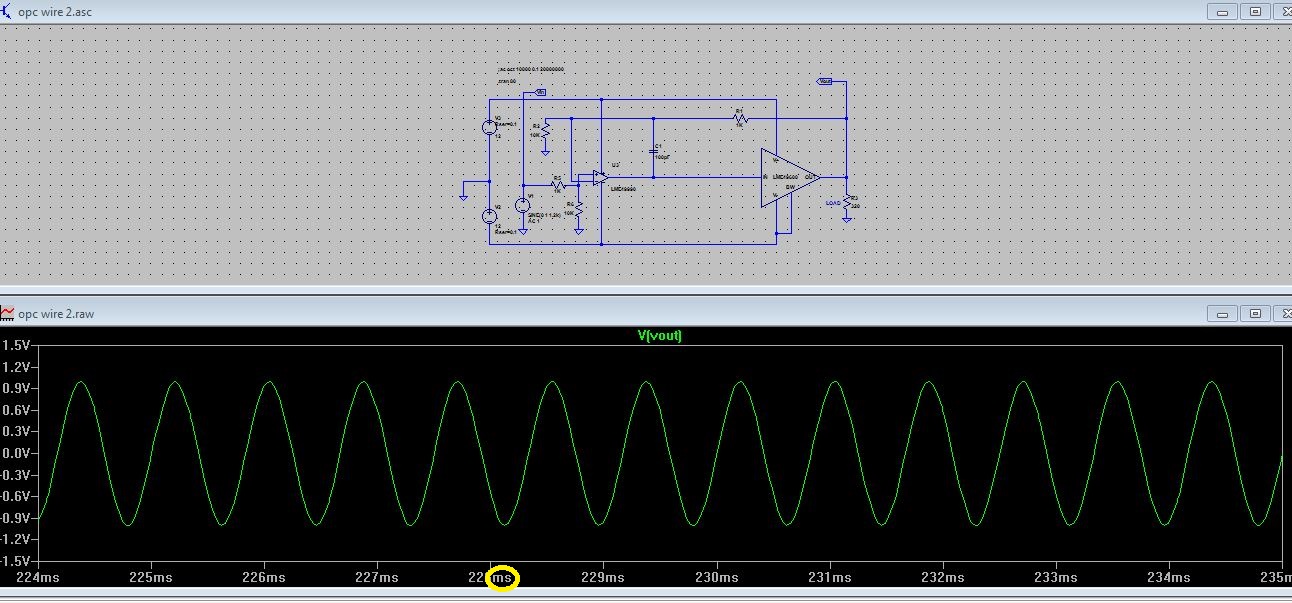Click the .tran simulation directive text
Viewport: 1292px width, 603px height.
click(x=506, y=81)
